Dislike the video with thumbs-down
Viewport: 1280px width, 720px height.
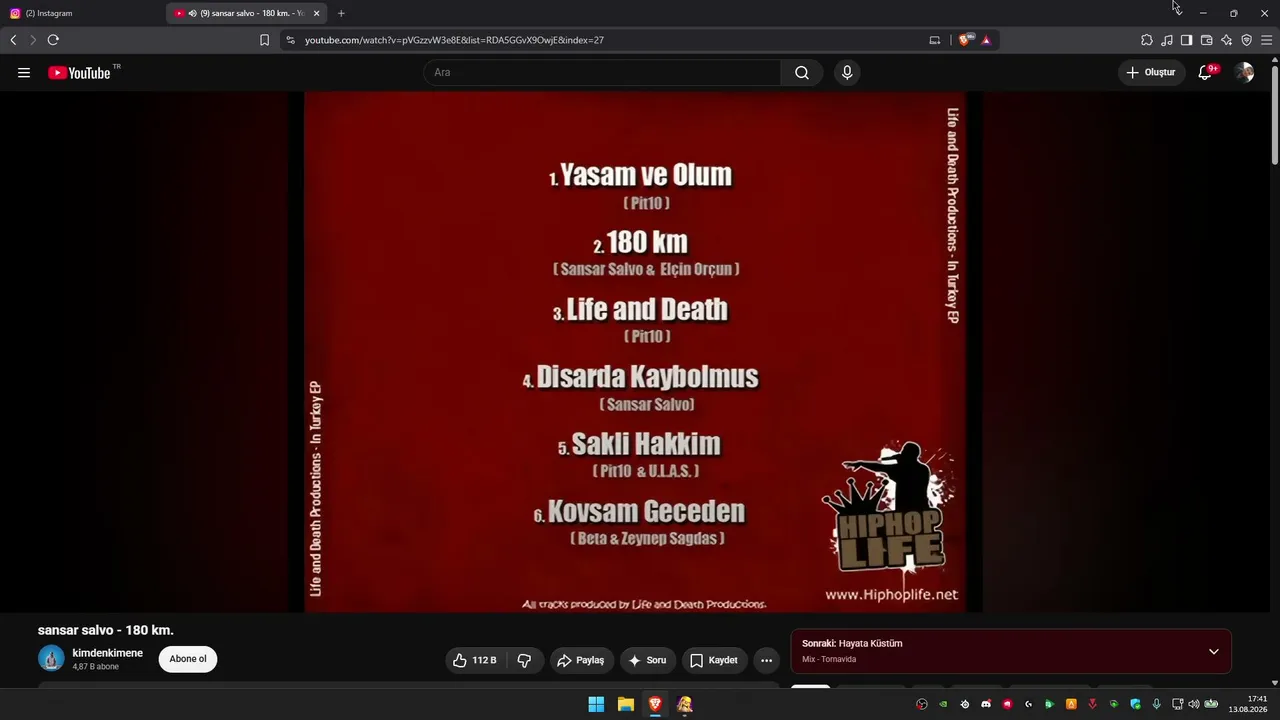[524, 660]
